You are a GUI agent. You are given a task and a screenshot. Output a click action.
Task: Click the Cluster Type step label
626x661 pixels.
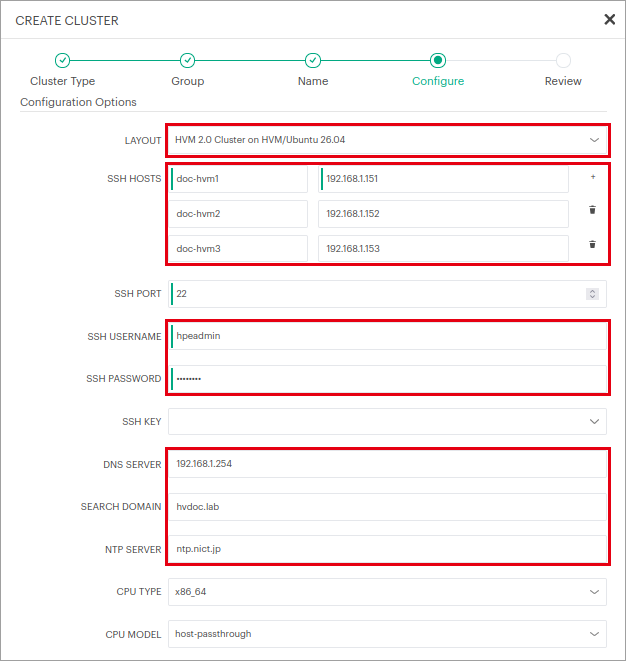(62, 81)
